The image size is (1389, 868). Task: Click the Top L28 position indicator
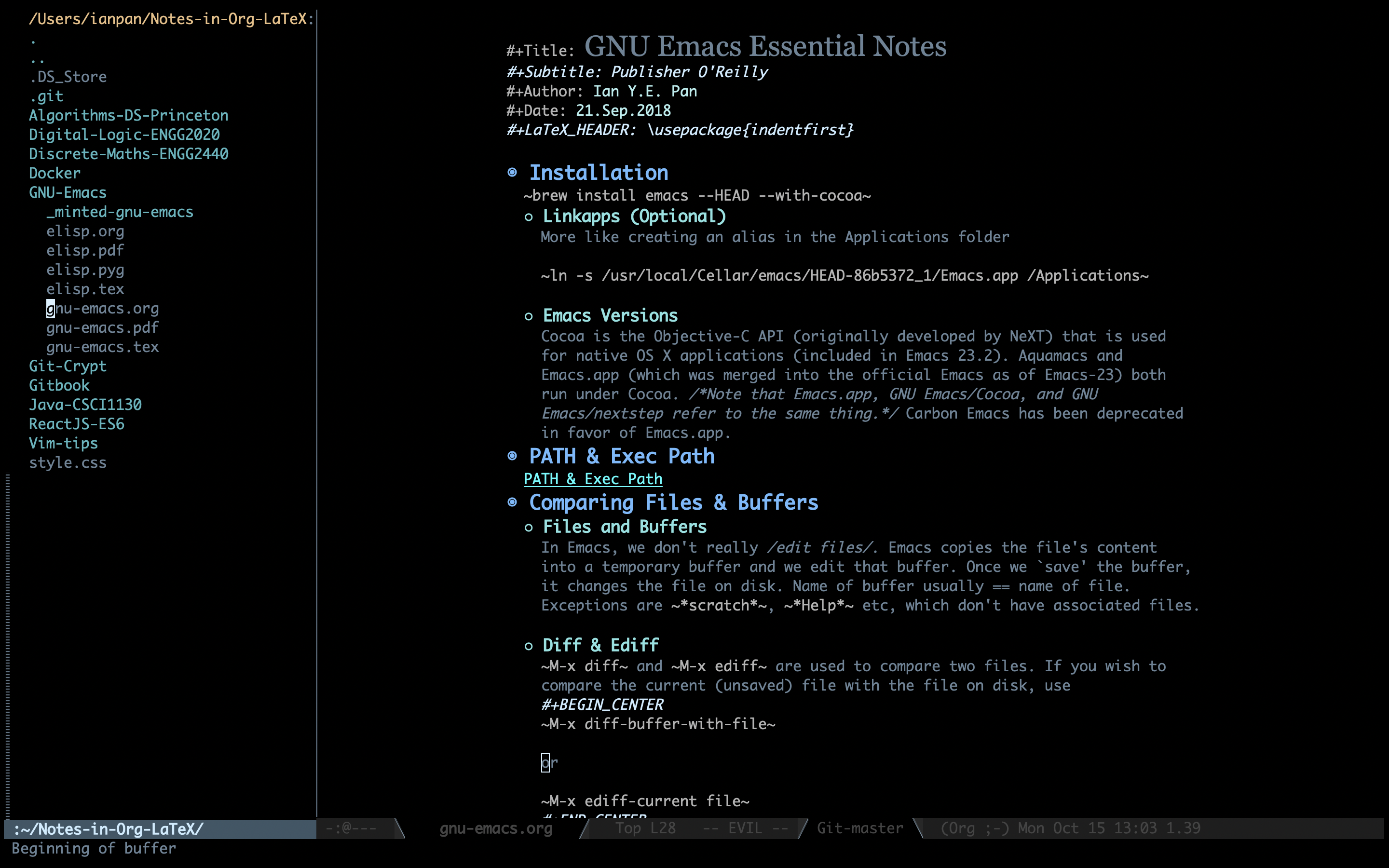tap(645, 828)
